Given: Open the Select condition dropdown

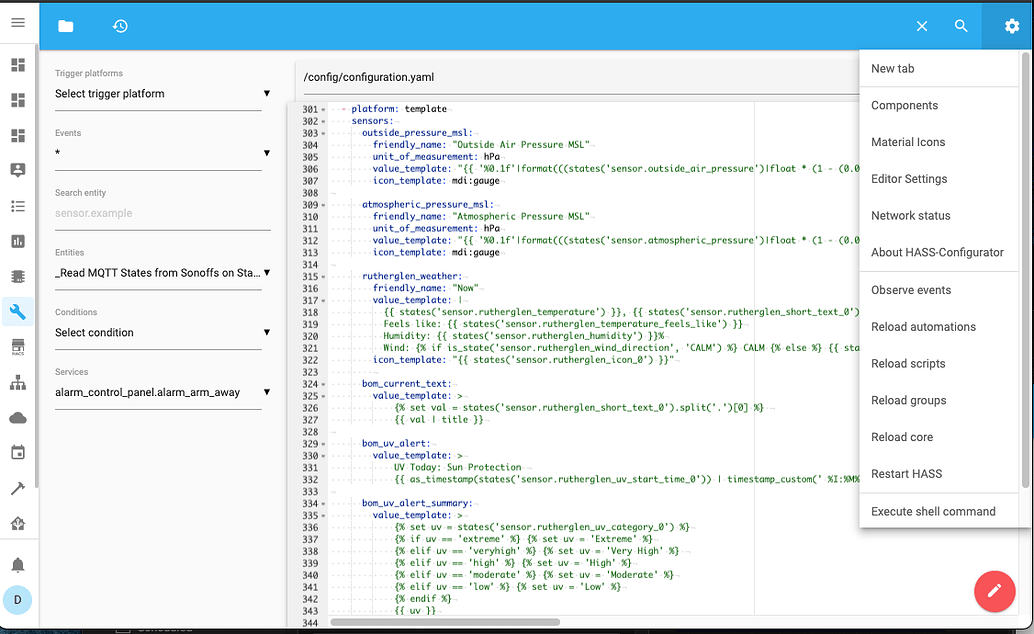Looking at the screenshot, I should click(x=162, y=332).
